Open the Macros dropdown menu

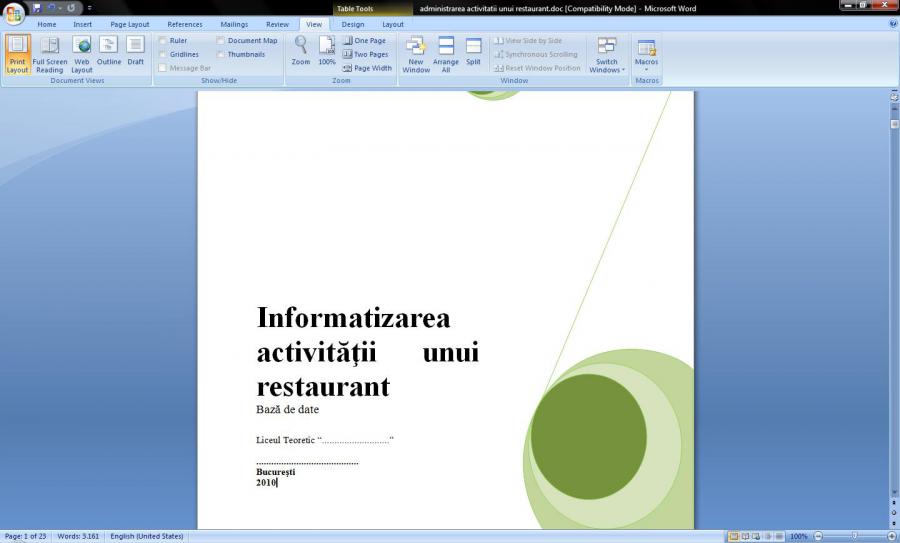point(646,54)
